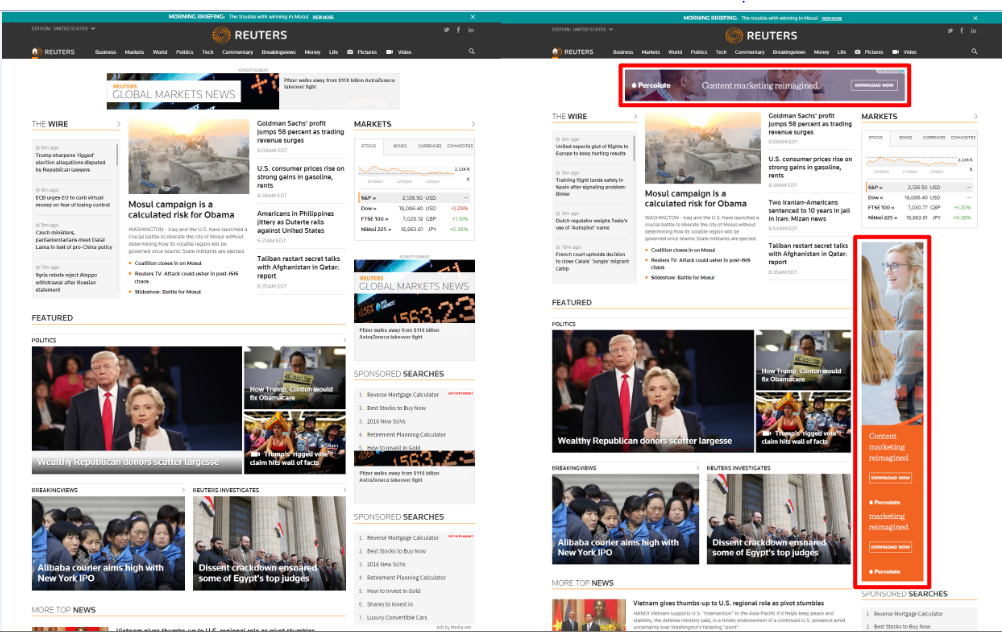Image resolution: width=1002 pixels, height=632 pixels.
Task: Click the Video camcorder icon on right page
Action: pos(895,52)
